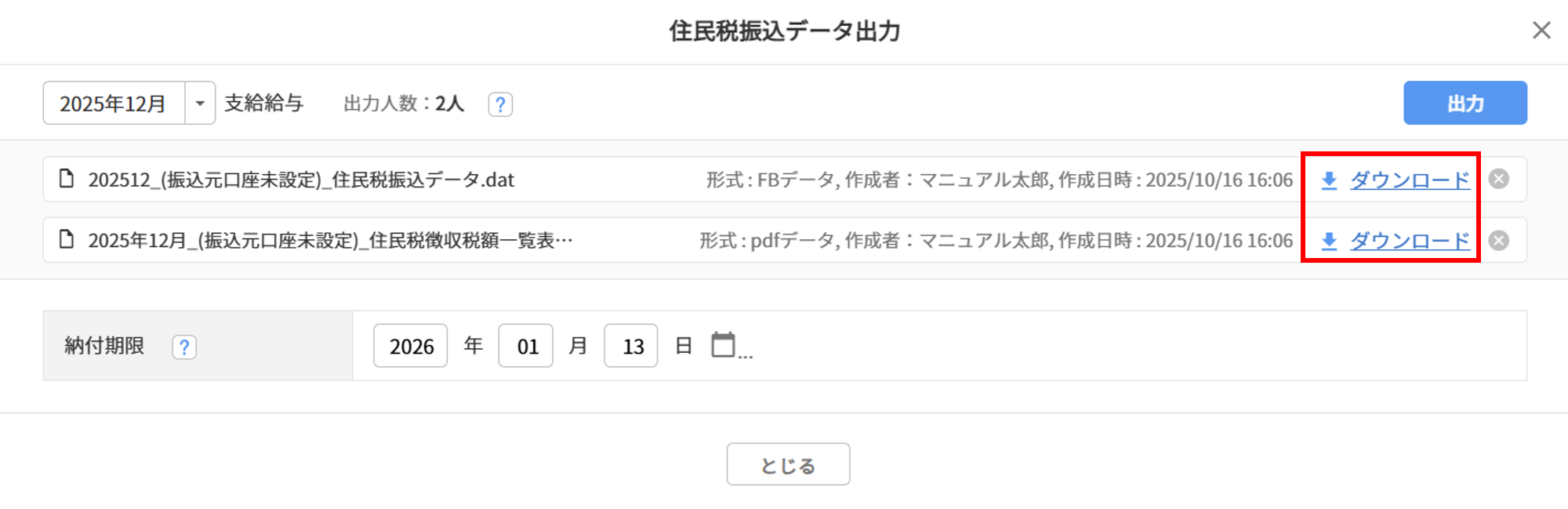Viewport: 1568px width, 509px height.
Task: Expand the 2025年12月 month dropdown arrow
Action: (x=200, y=104)
